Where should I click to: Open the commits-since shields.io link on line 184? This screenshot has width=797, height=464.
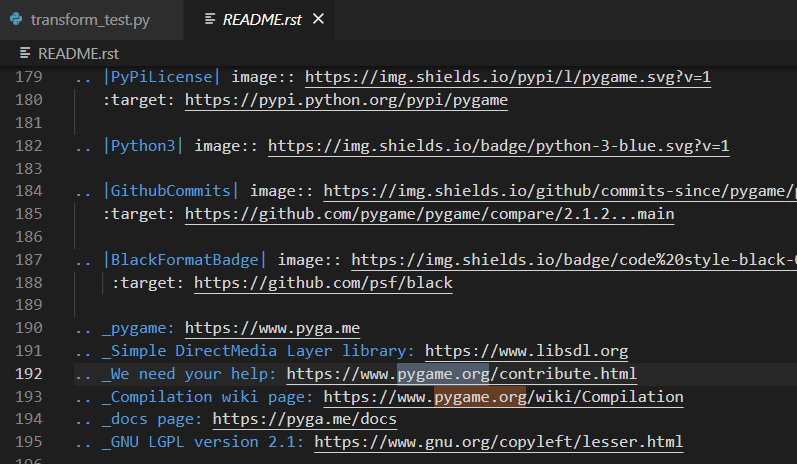pos(560,191)
